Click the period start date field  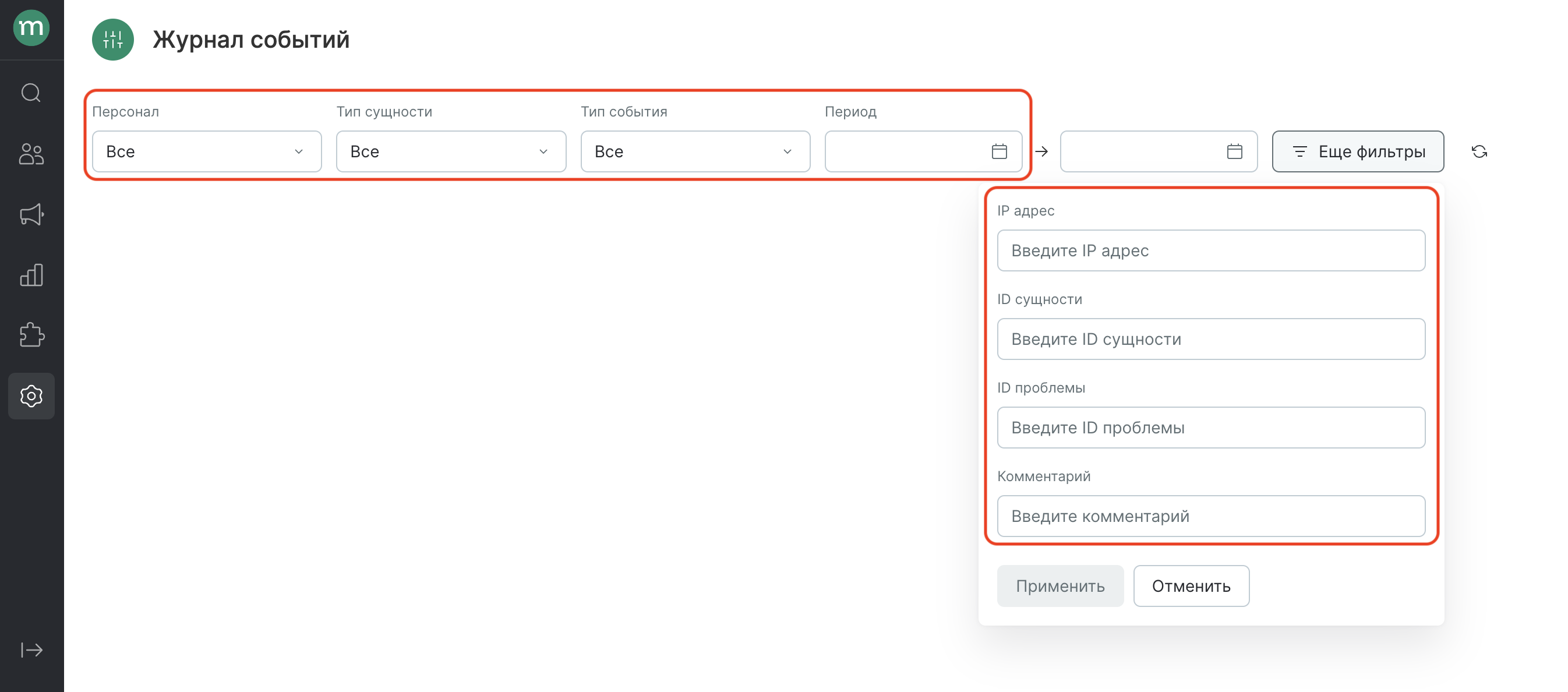tap(923, 151)
